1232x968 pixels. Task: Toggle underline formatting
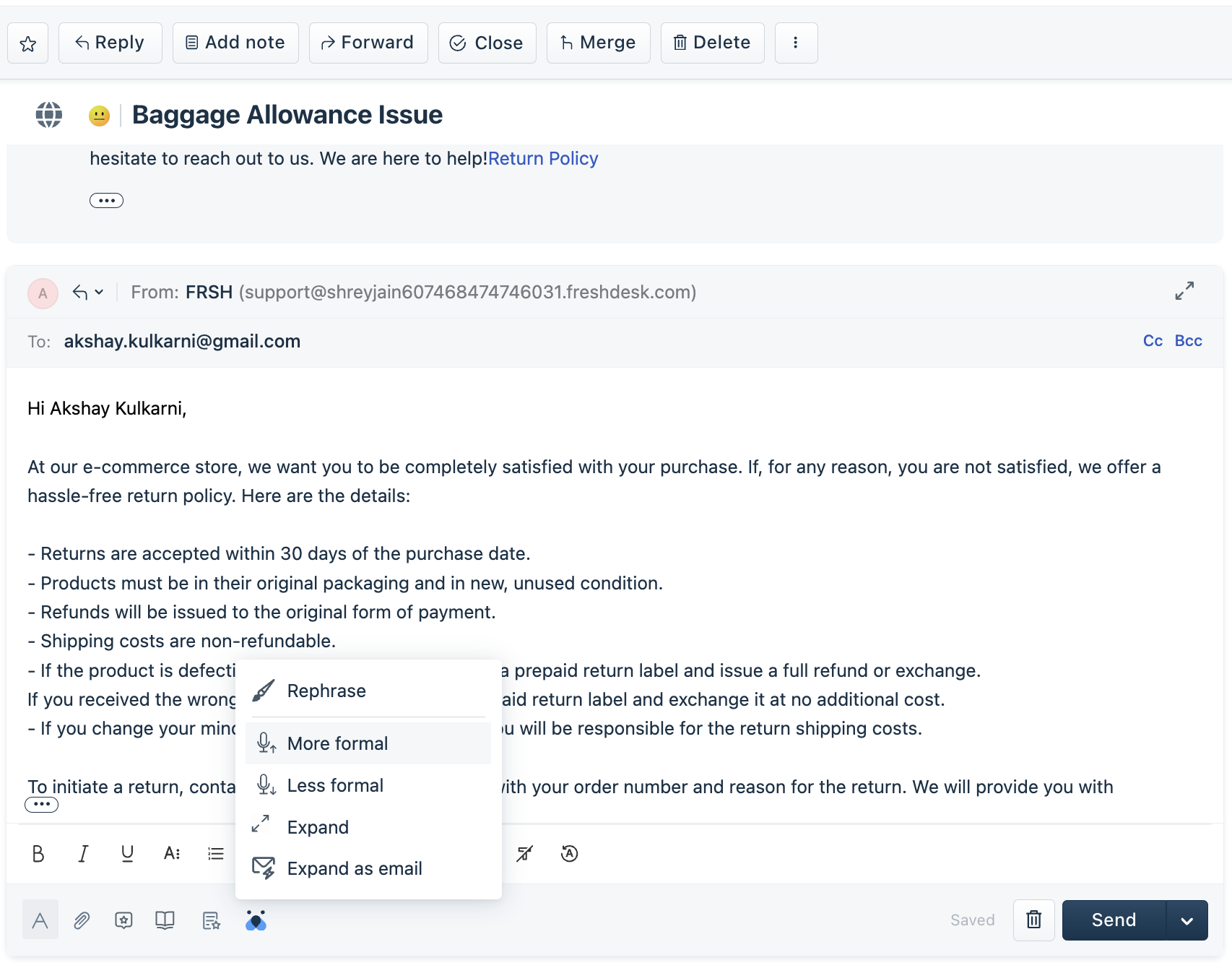[x=127, y=854]
